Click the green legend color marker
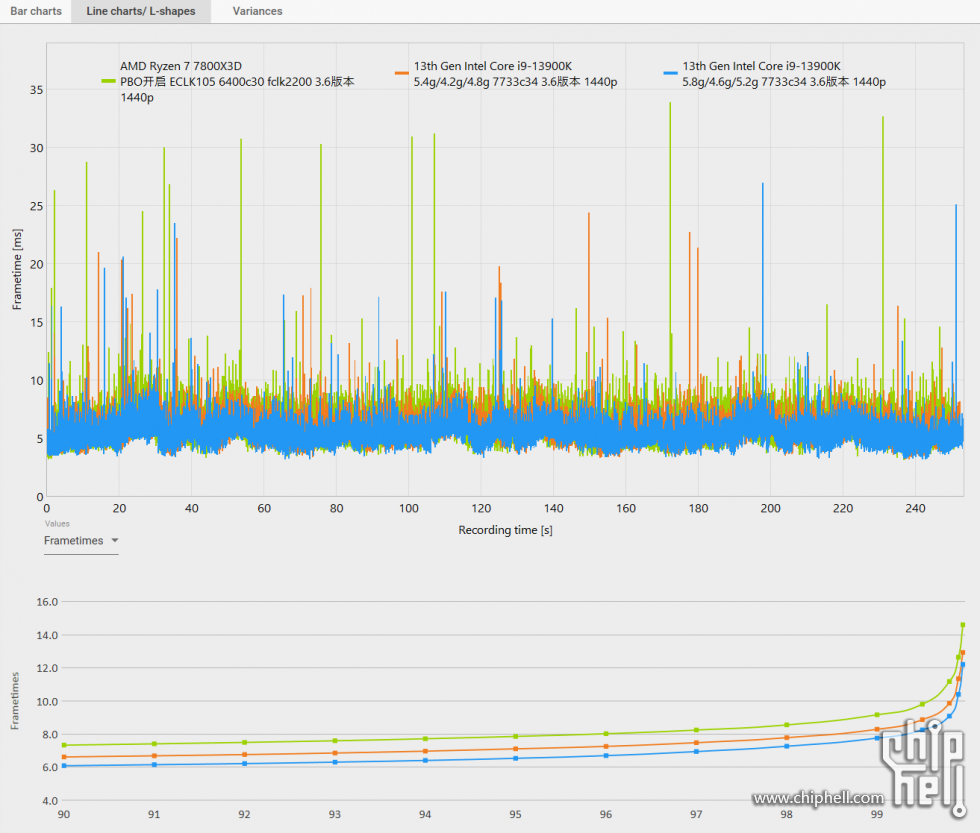This screenshot has width=980, height=833. point(108,81)
